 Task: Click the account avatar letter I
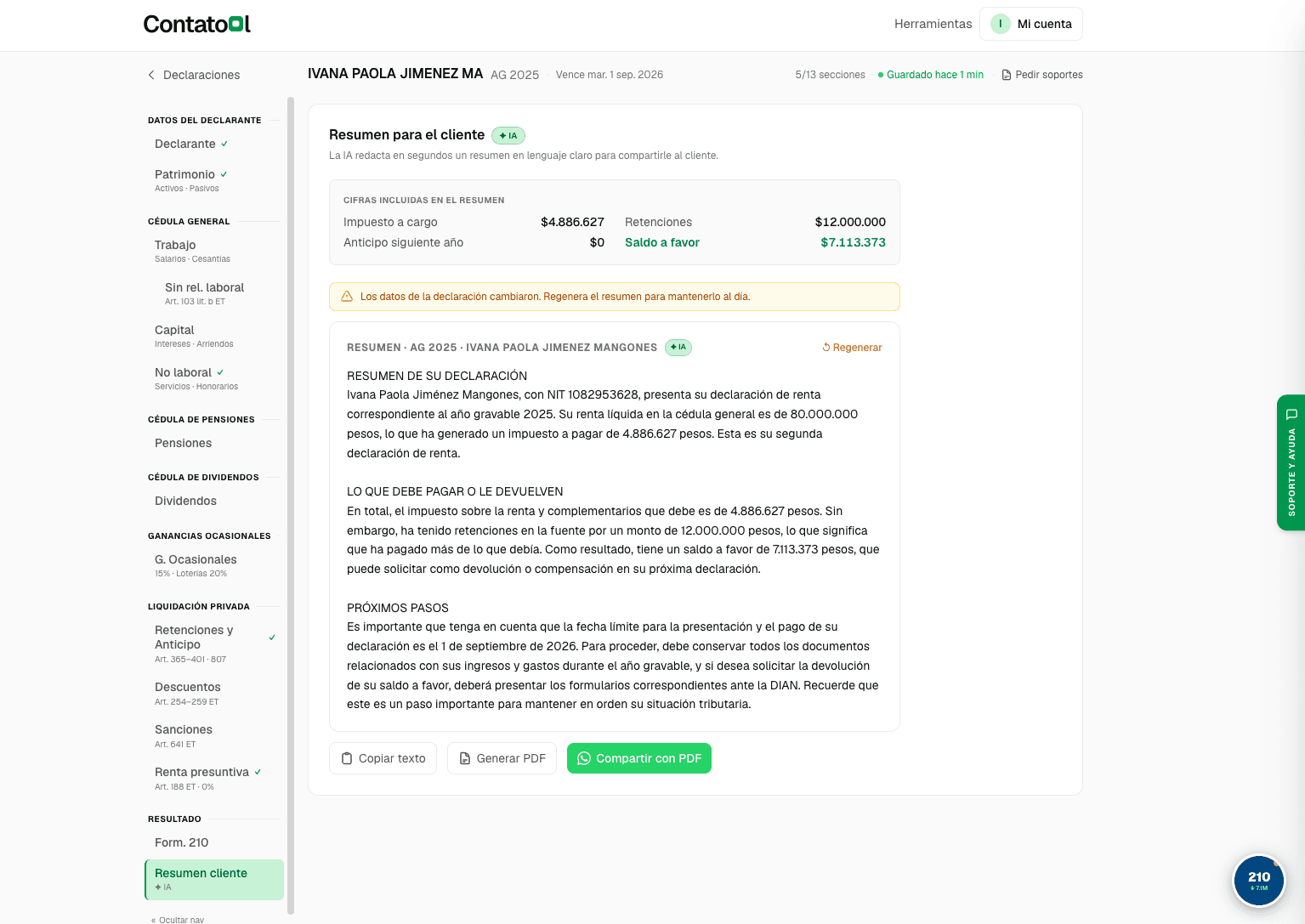[x=1001, y=24]
